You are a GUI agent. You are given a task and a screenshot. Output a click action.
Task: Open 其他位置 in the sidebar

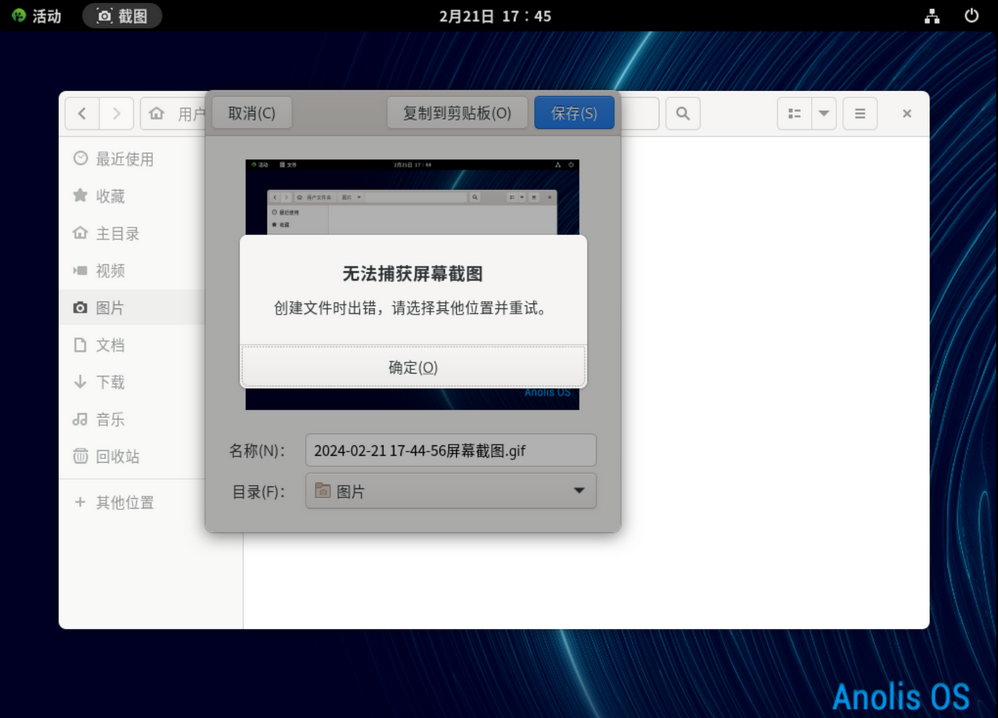click(x=124, y=502)
